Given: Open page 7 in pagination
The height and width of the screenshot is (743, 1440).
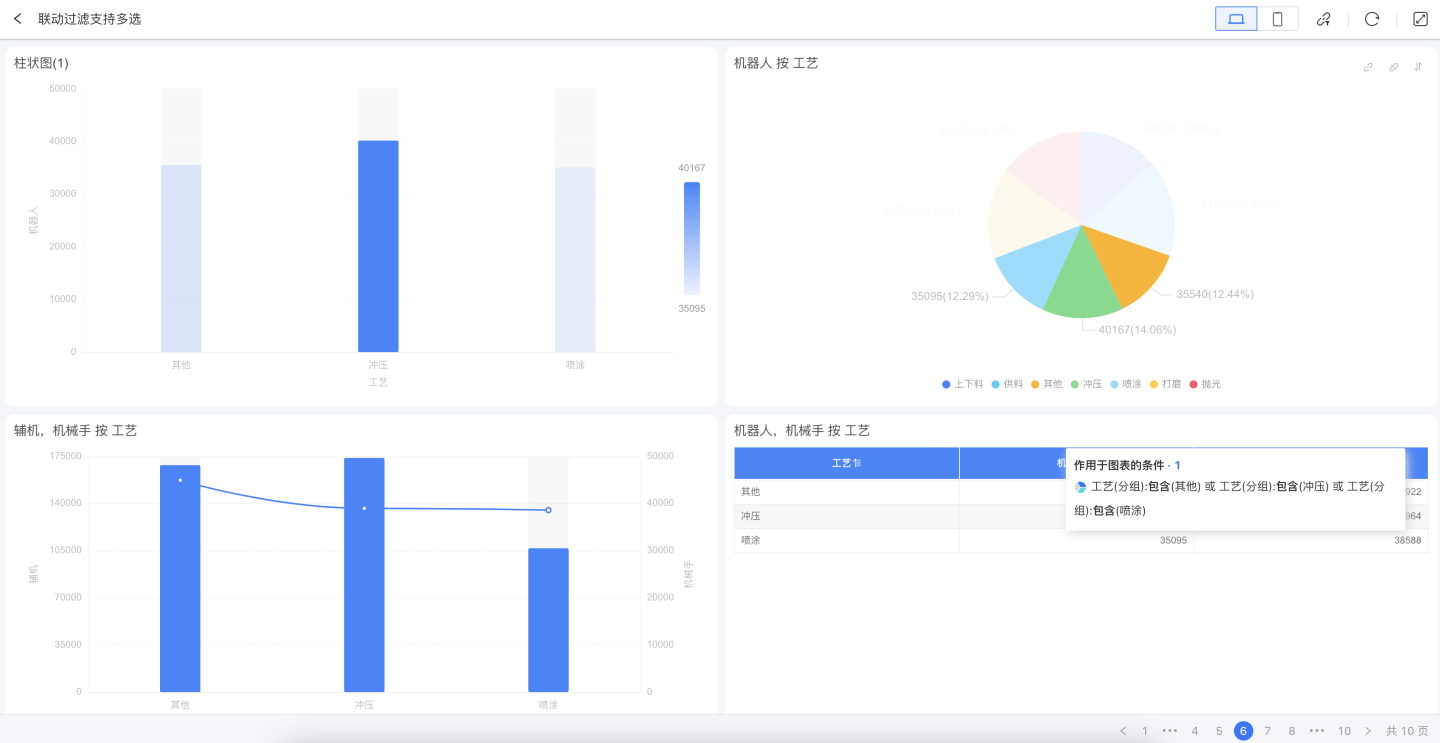Looking at the screenshot, I should (1268, 731).
